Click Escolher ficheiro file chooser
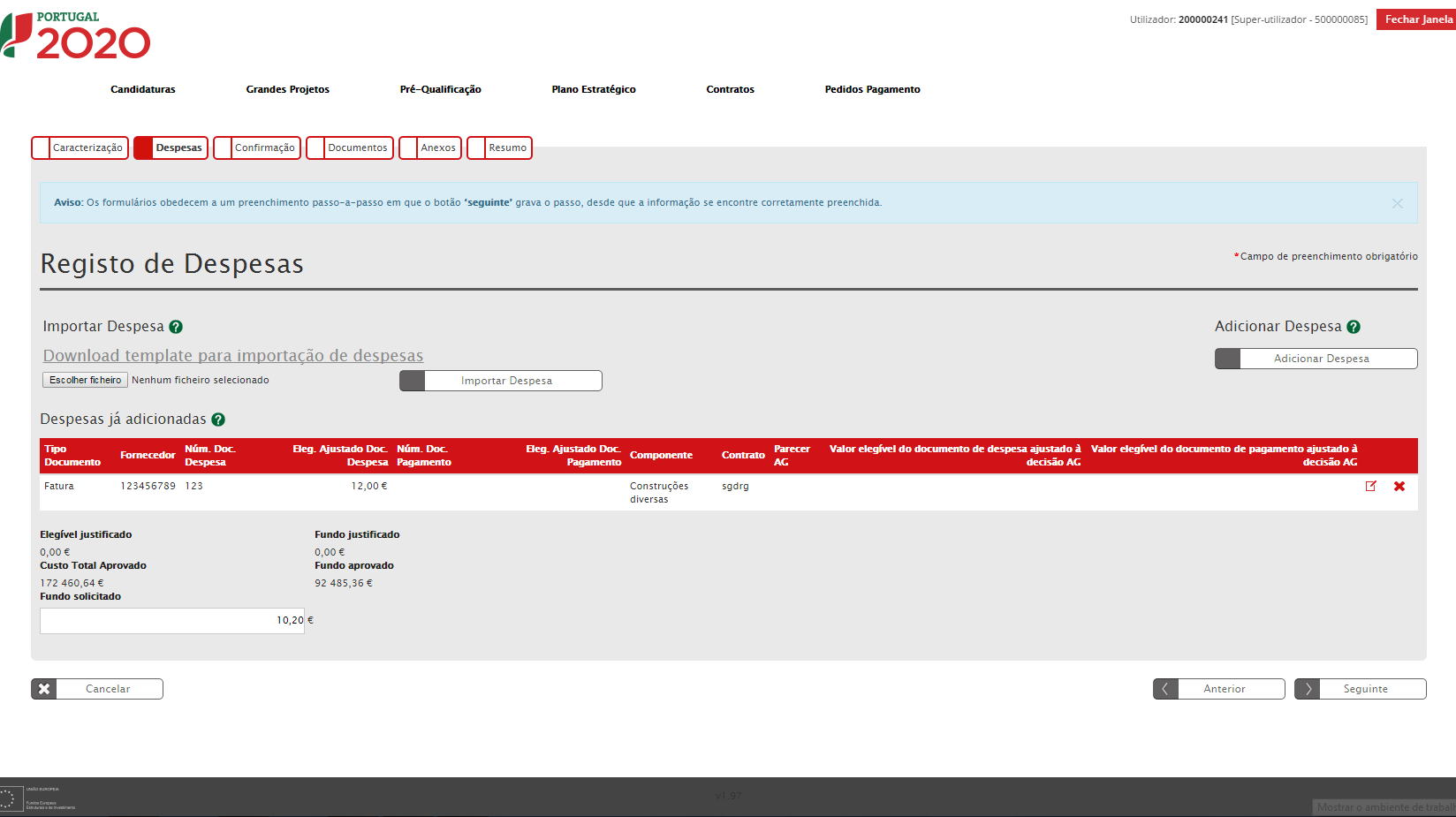1456x817 pixels. [x=86, y=380]
